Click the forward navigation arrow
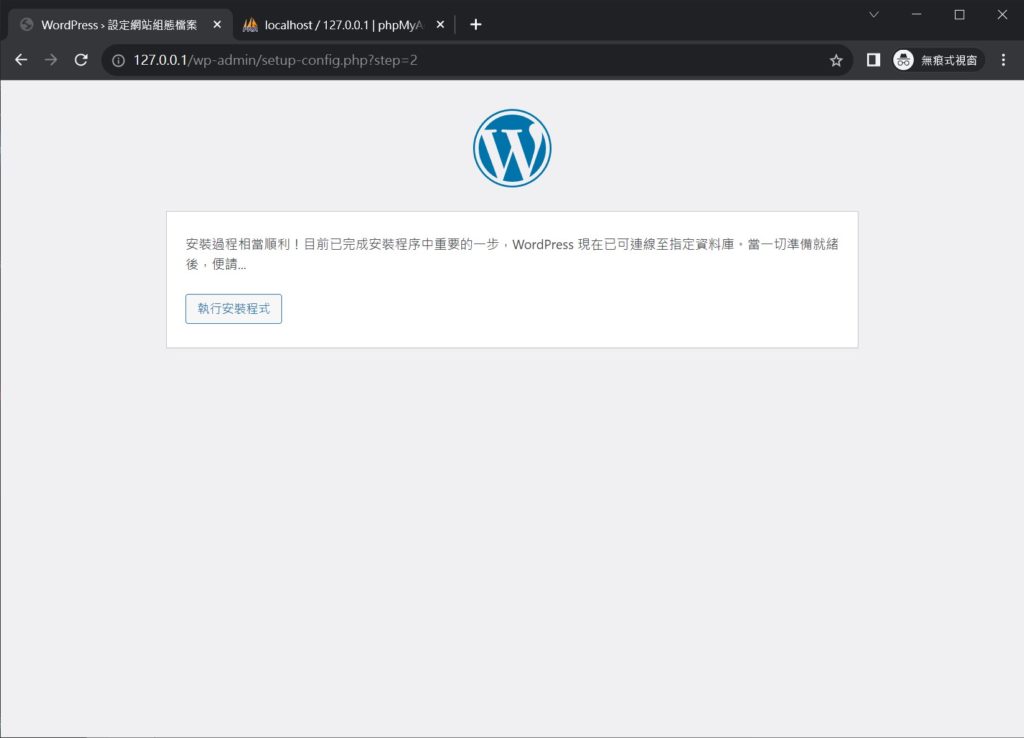Image resolution: width=1024 pixels, height=738 pixels. (x=51, y=60)
